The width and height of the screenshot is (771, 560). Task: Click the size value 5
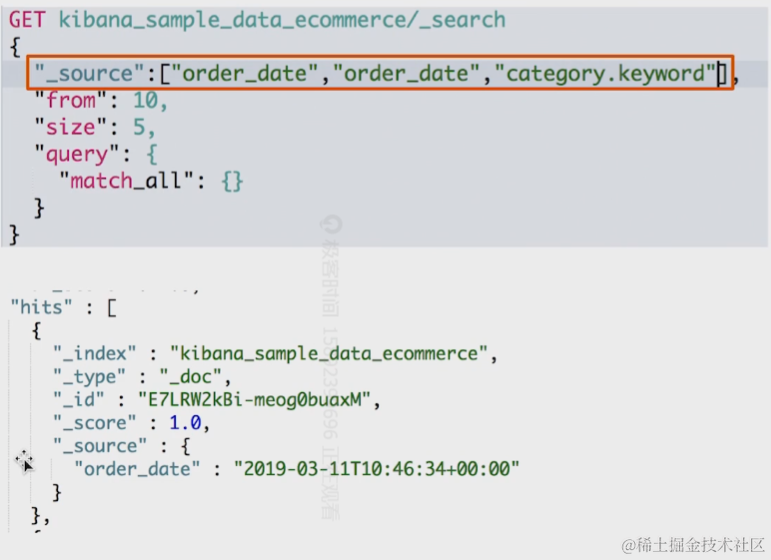pos(139,127)
